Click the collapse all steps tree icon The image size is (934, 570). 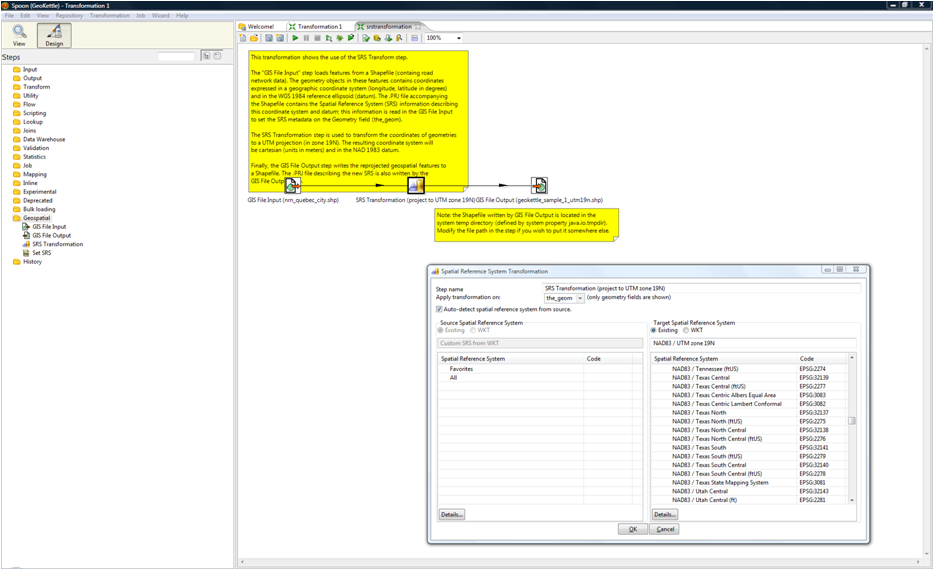click(x=217, y=56)
